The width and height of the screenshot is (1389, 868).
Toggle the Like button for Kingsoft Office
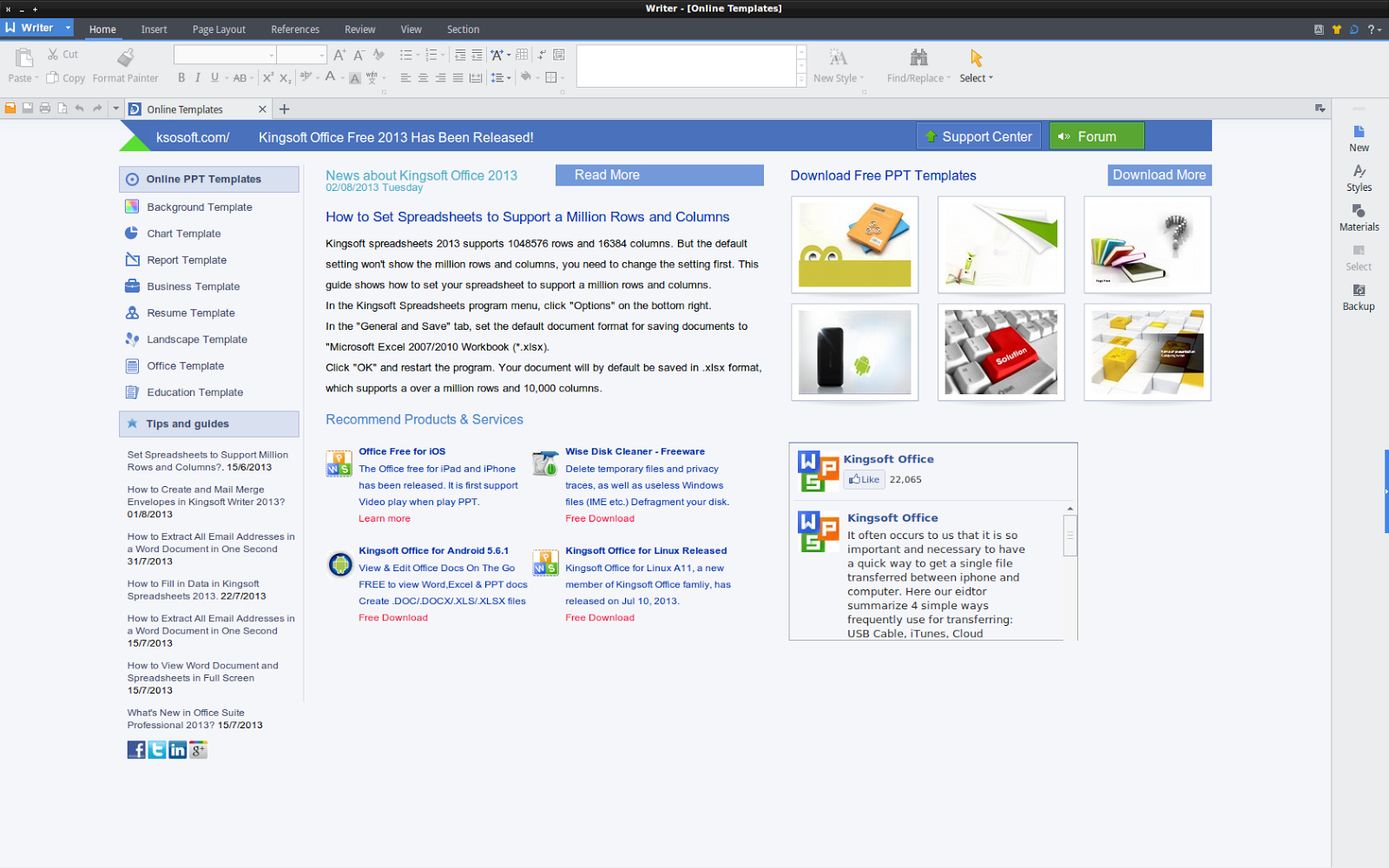tap(864, 479)
